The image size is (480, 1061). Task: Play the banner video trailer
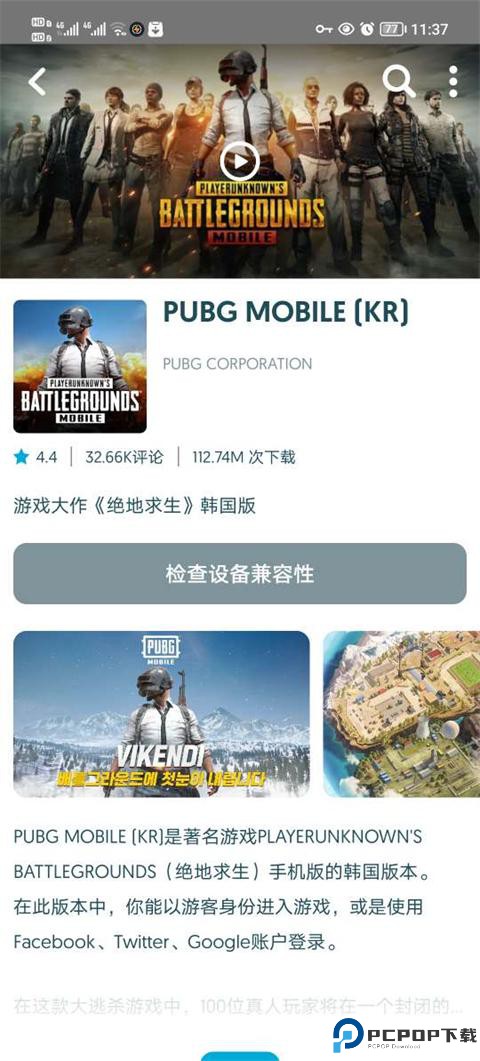click(240, 162)
